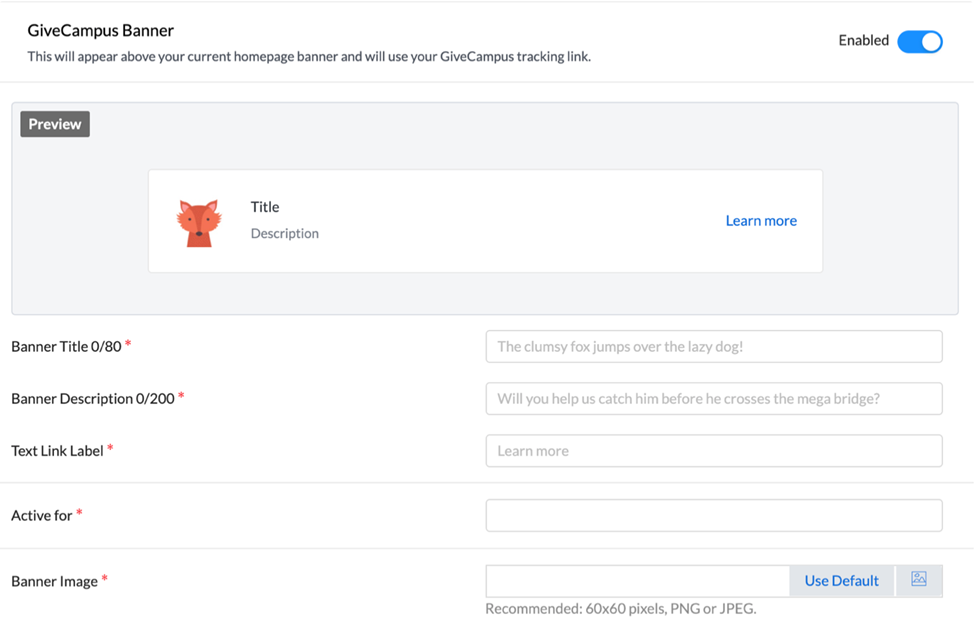Screen dimensions: 975x641
Task: Click the preview Title text
Action: [x=265, y=207]
